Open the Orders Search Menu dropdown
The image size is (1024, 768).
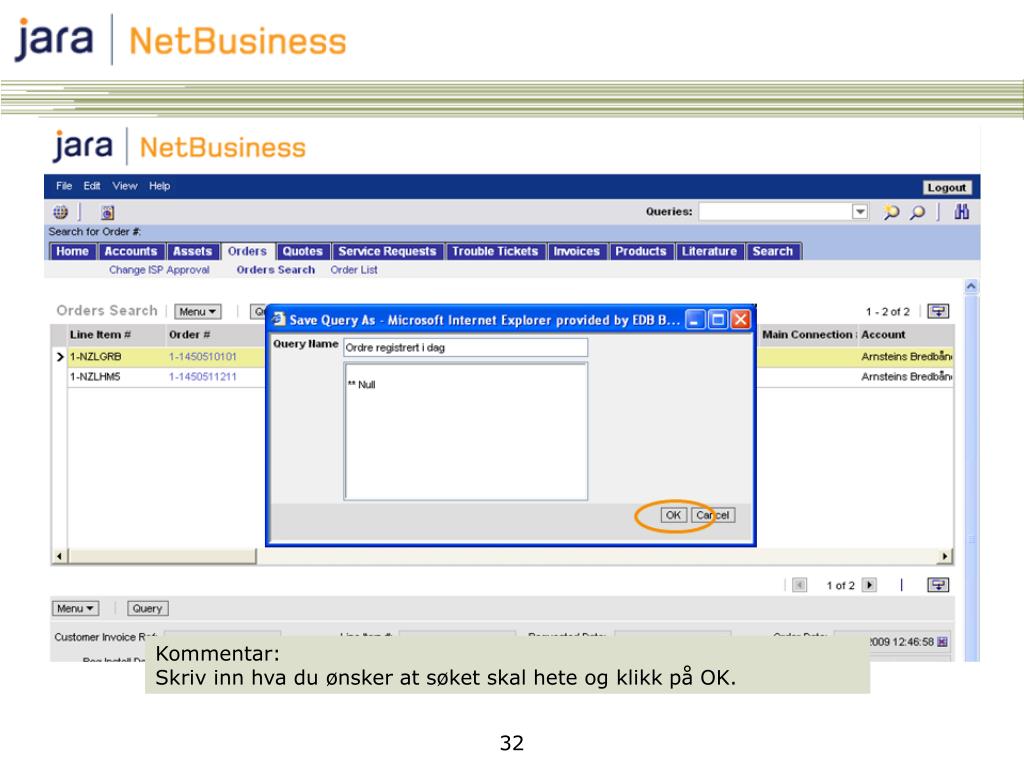[198, 312]
